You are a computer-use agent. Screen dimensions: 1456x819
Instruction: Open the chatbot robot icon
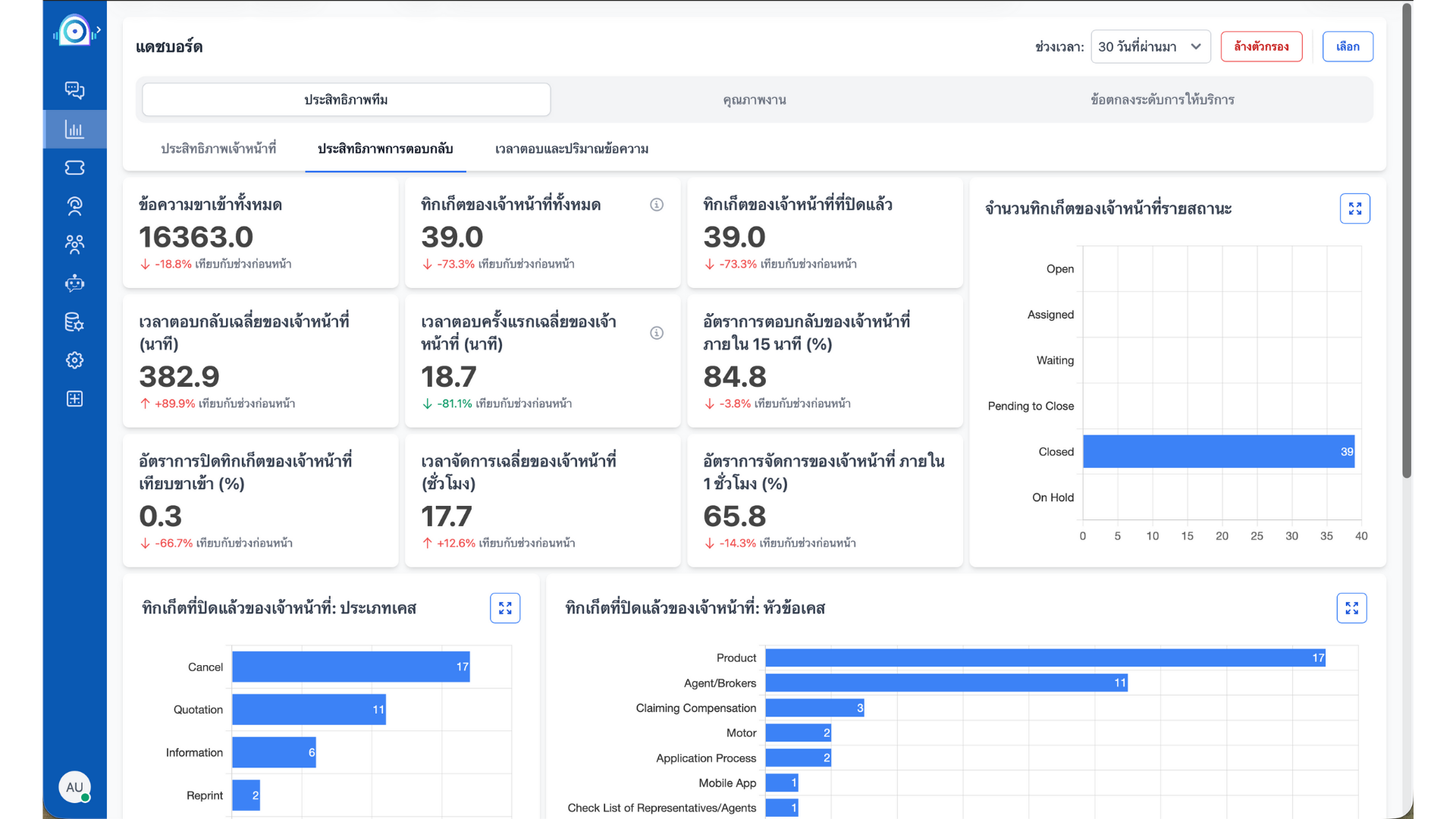pyautogui.click(x=74, y=284)
